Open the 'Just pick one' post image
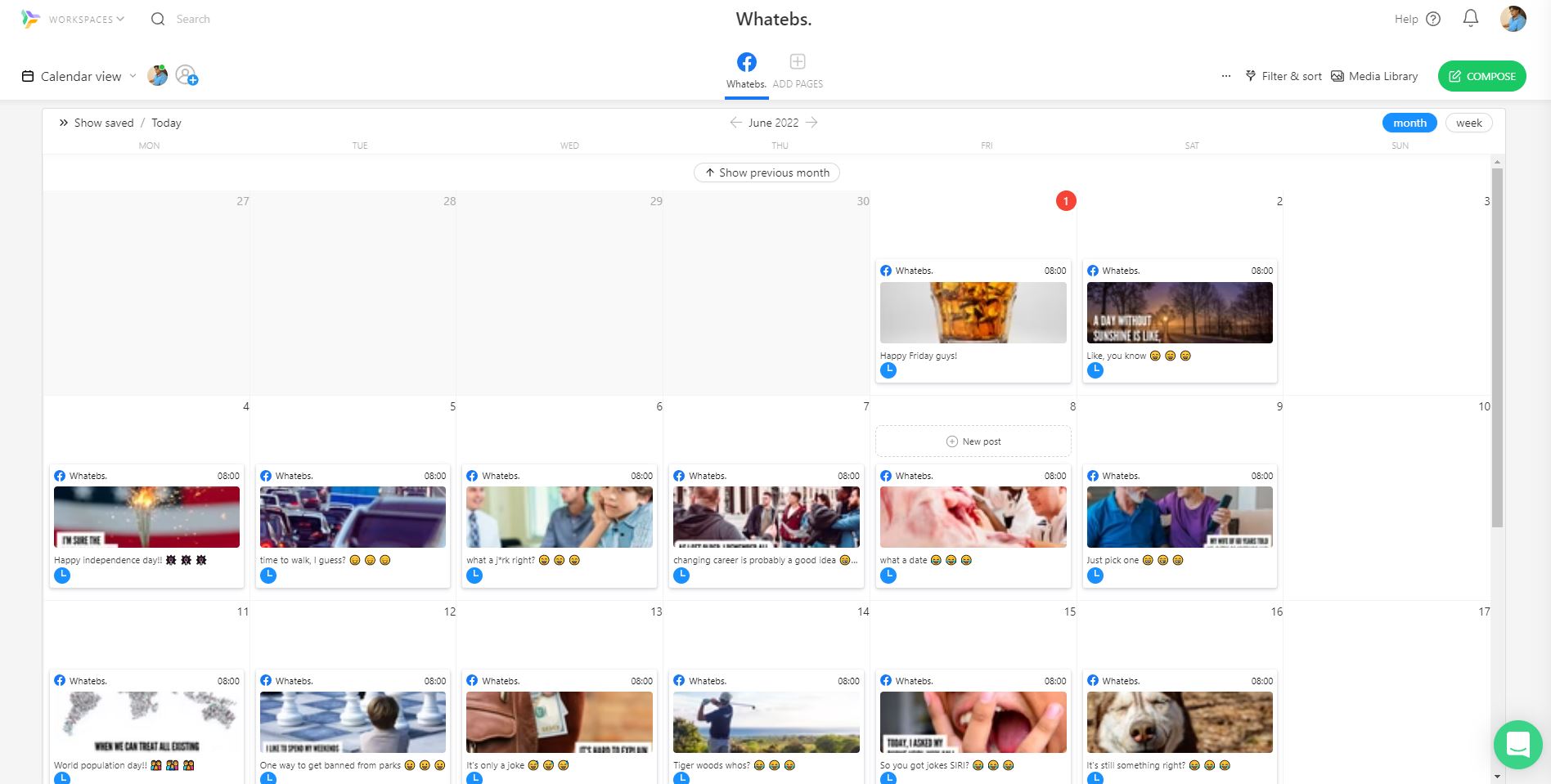1551x784 pixels. [1180, 517]
